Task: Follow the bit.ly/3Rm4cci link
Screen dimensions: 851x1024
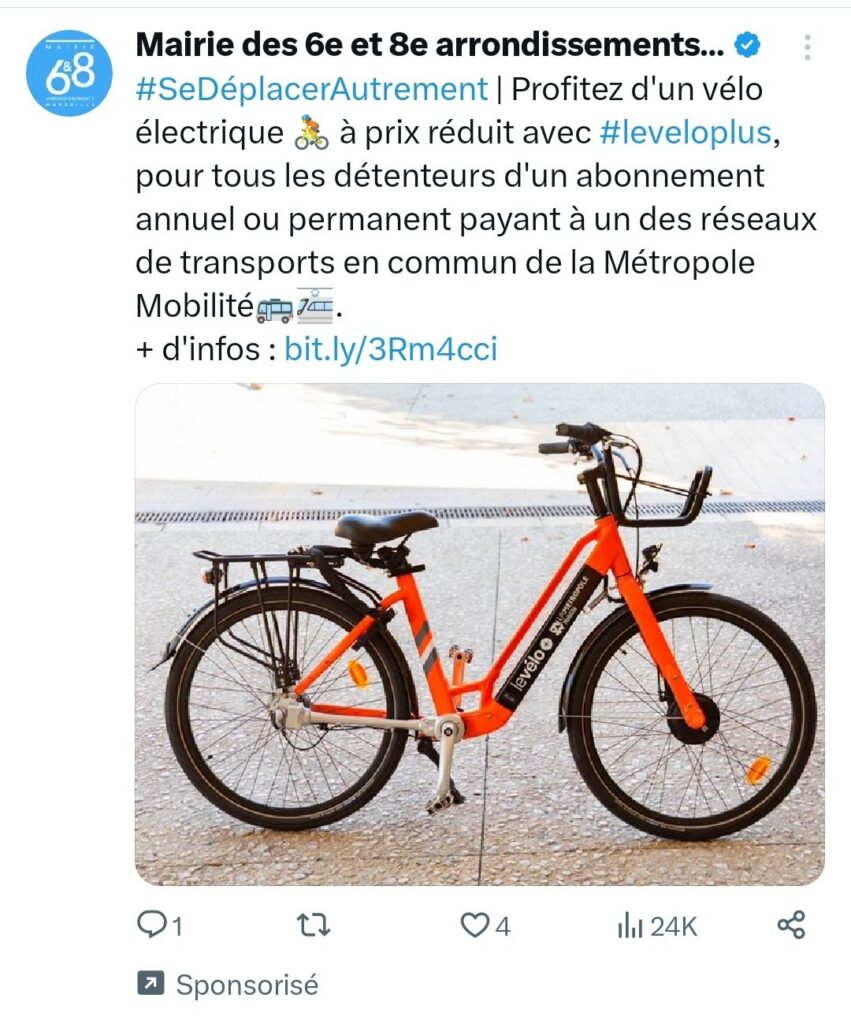Action: coord(391,349)
